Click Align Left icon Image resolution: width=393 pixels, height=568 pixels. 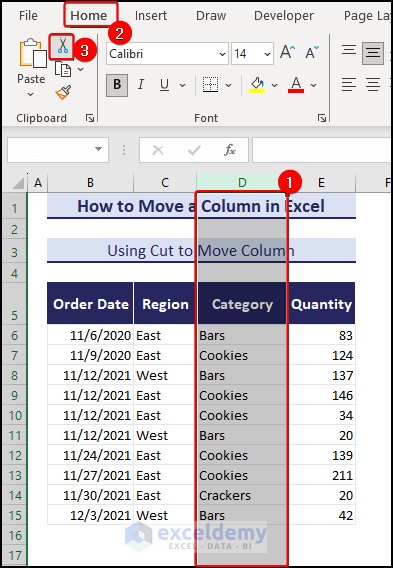coord(348,85)
